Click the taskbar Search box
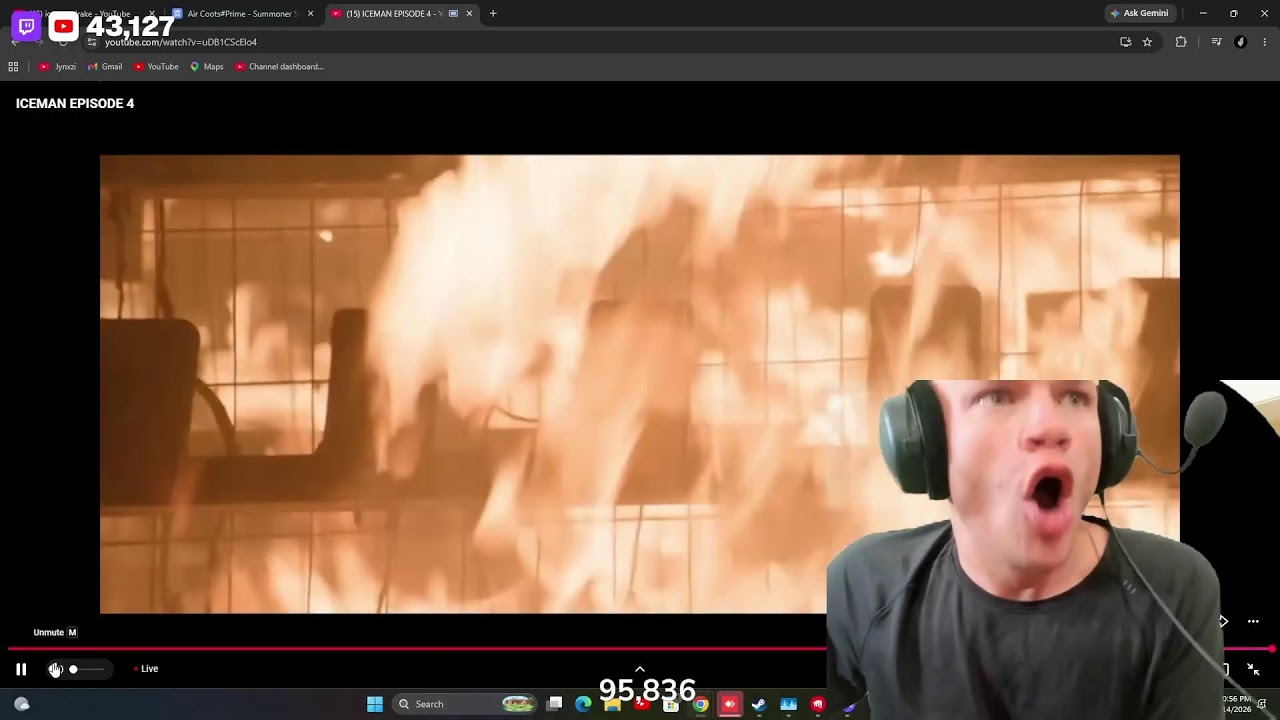 pyautogui.click(x=466, y=704)
